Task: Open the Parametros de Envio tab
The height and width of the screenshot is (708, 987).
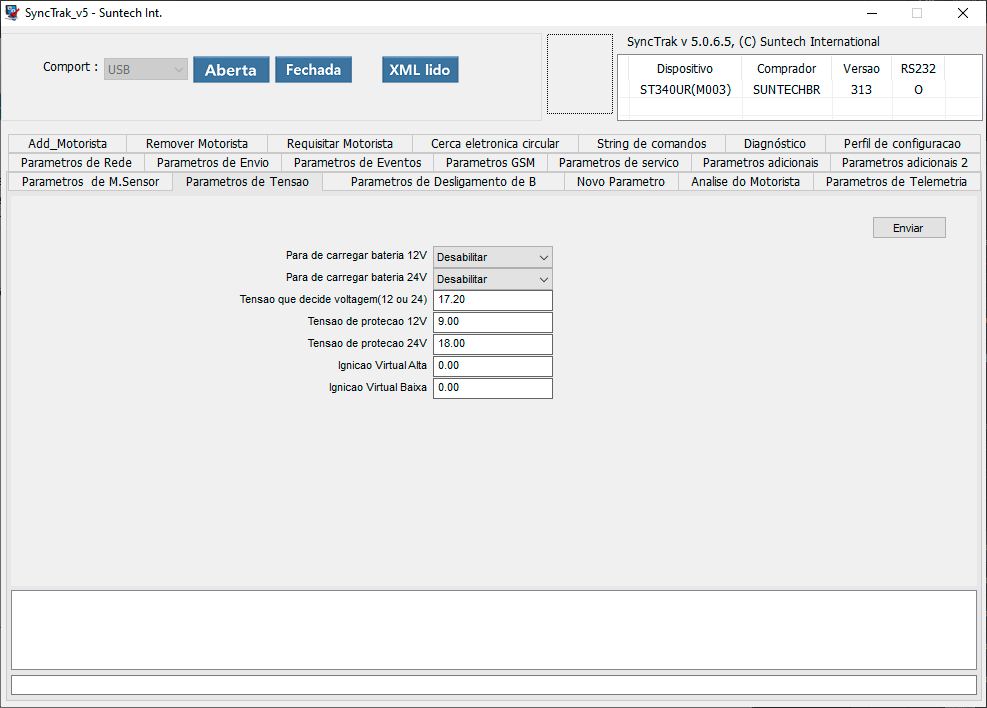Action: click(x=213, y=163)
